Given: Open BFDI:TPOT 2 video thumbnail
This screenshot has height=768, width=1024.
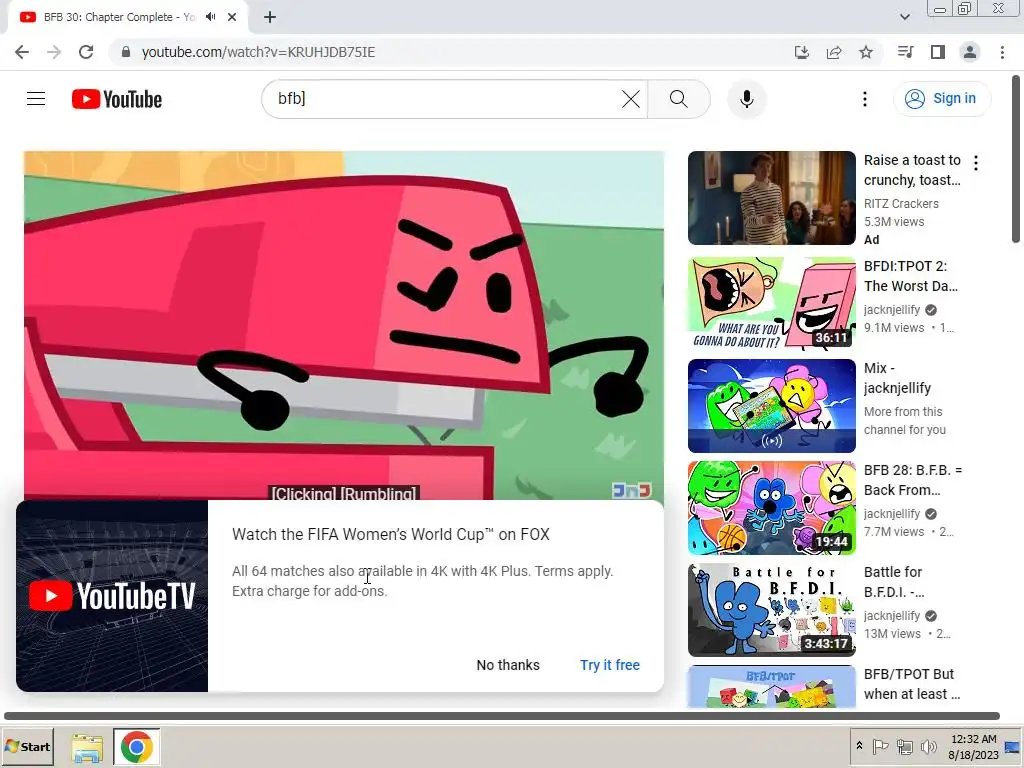Looking at the screenshot, I should click(x=771, y=304).
